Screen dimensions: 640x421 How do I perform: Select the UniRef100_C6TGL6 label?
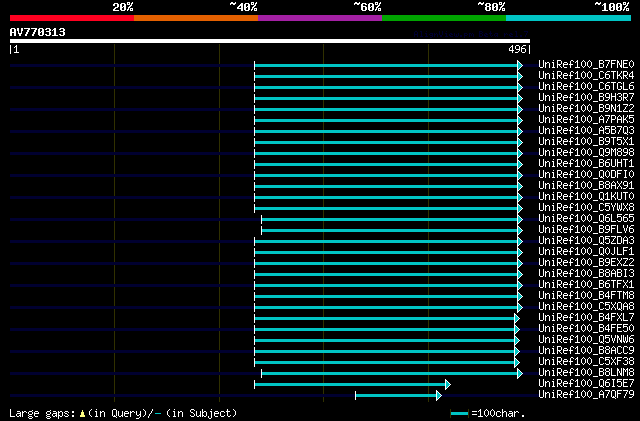[x=586, y=87]
